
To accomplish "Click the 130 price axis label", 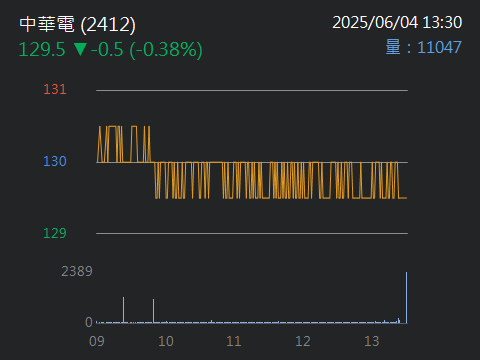I will [55, 161].
